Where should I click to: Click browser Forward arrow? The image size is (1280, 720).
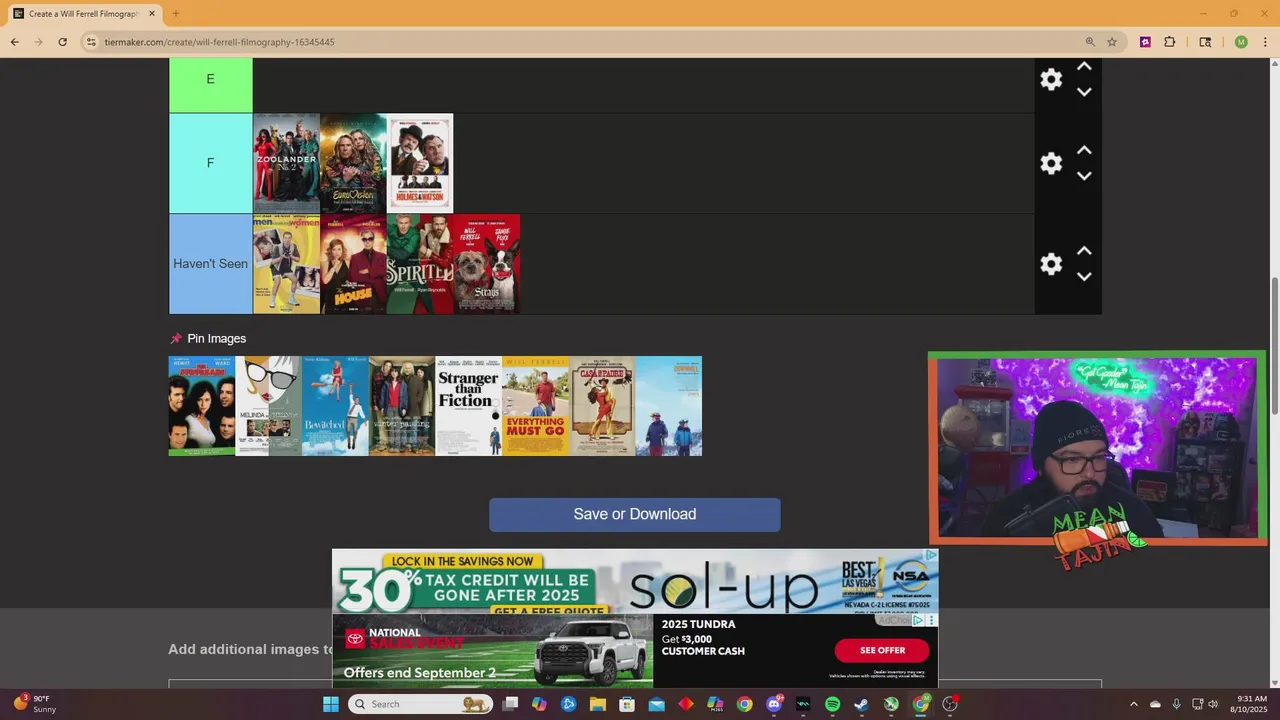pyautogui.click(x=39, y=42)
